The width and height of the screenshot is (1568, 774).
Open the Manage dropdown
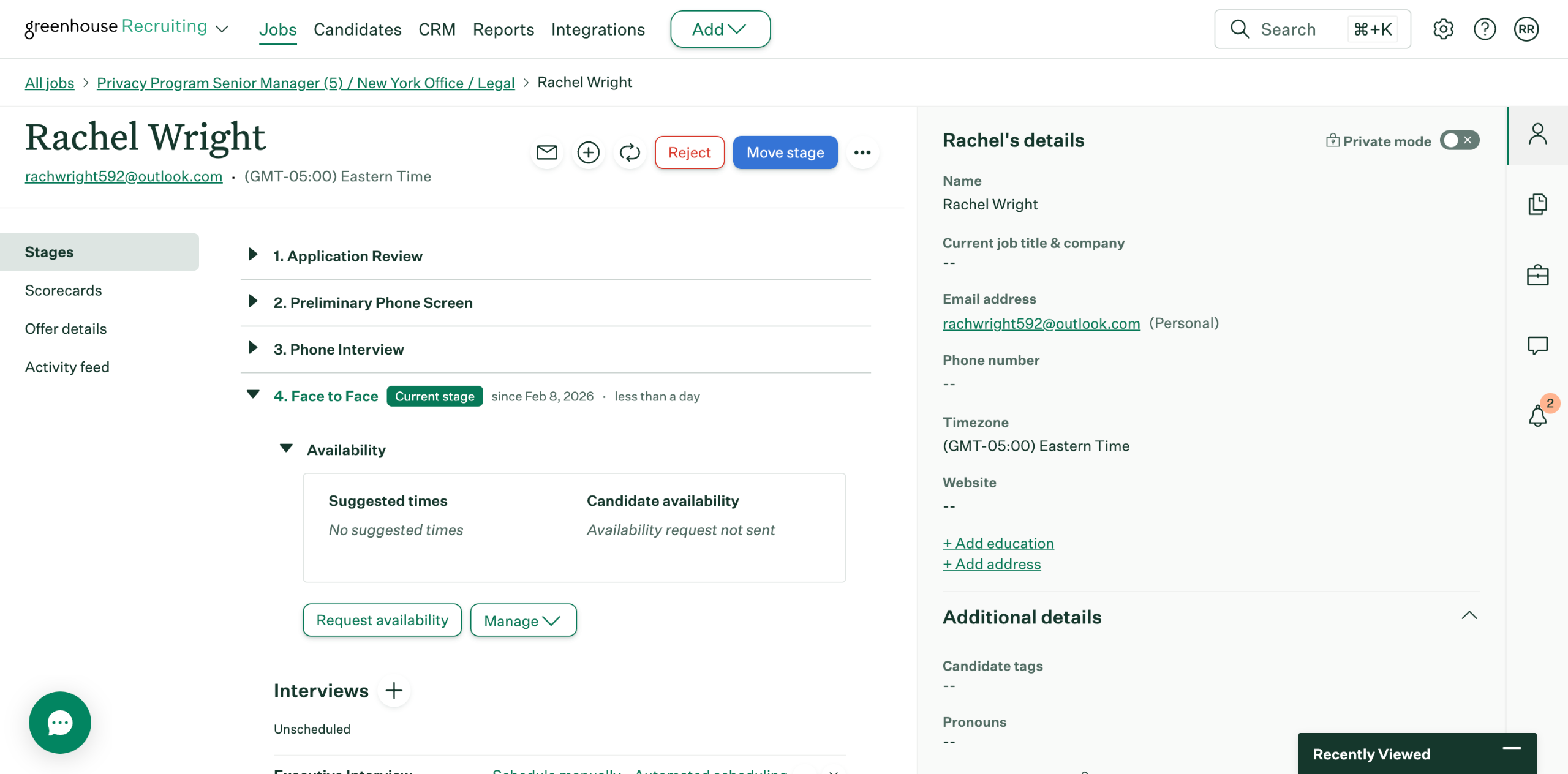click(522, 620)
